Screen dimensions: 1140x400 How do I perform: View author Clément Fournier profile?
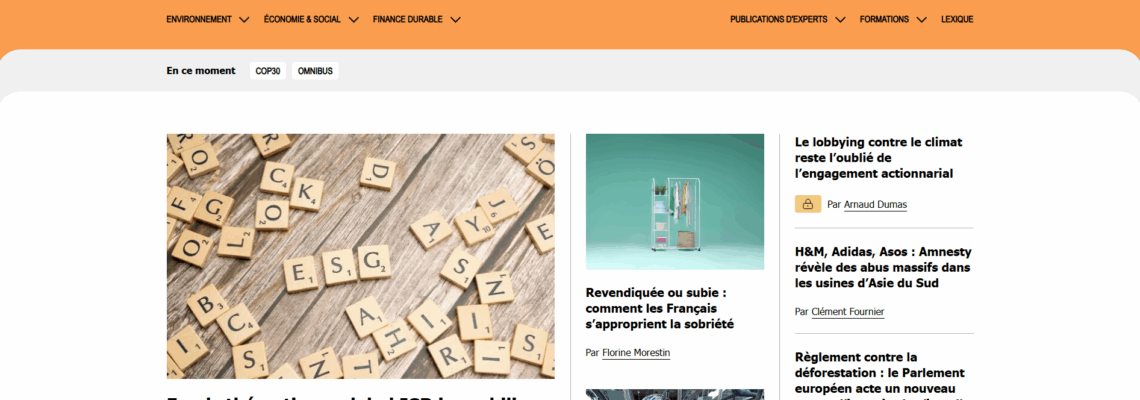[x=848, y=312]
